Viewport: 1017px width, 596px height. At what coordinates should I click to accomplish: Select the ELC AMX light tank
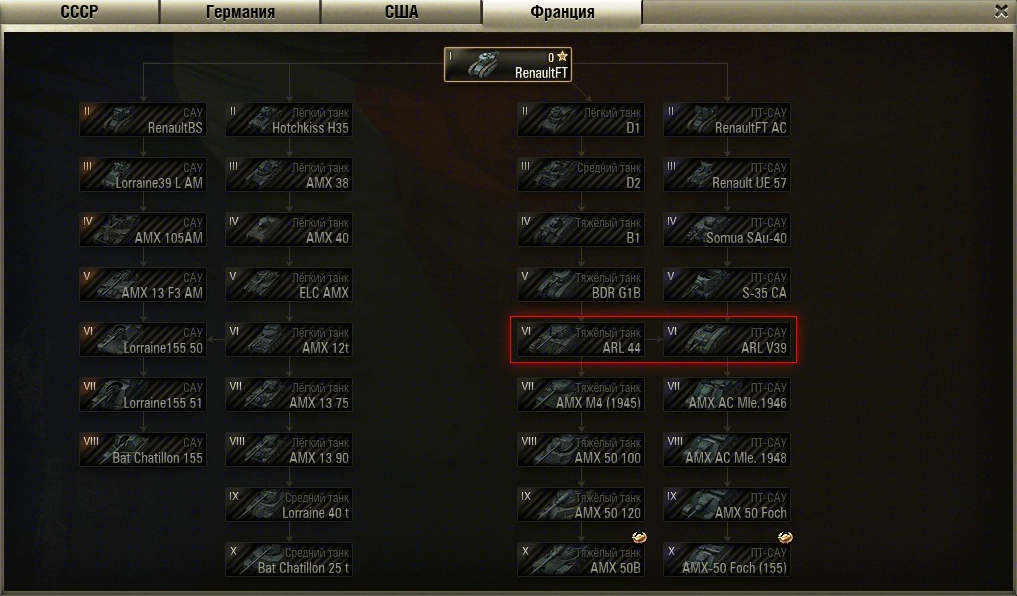coord(289,285)
